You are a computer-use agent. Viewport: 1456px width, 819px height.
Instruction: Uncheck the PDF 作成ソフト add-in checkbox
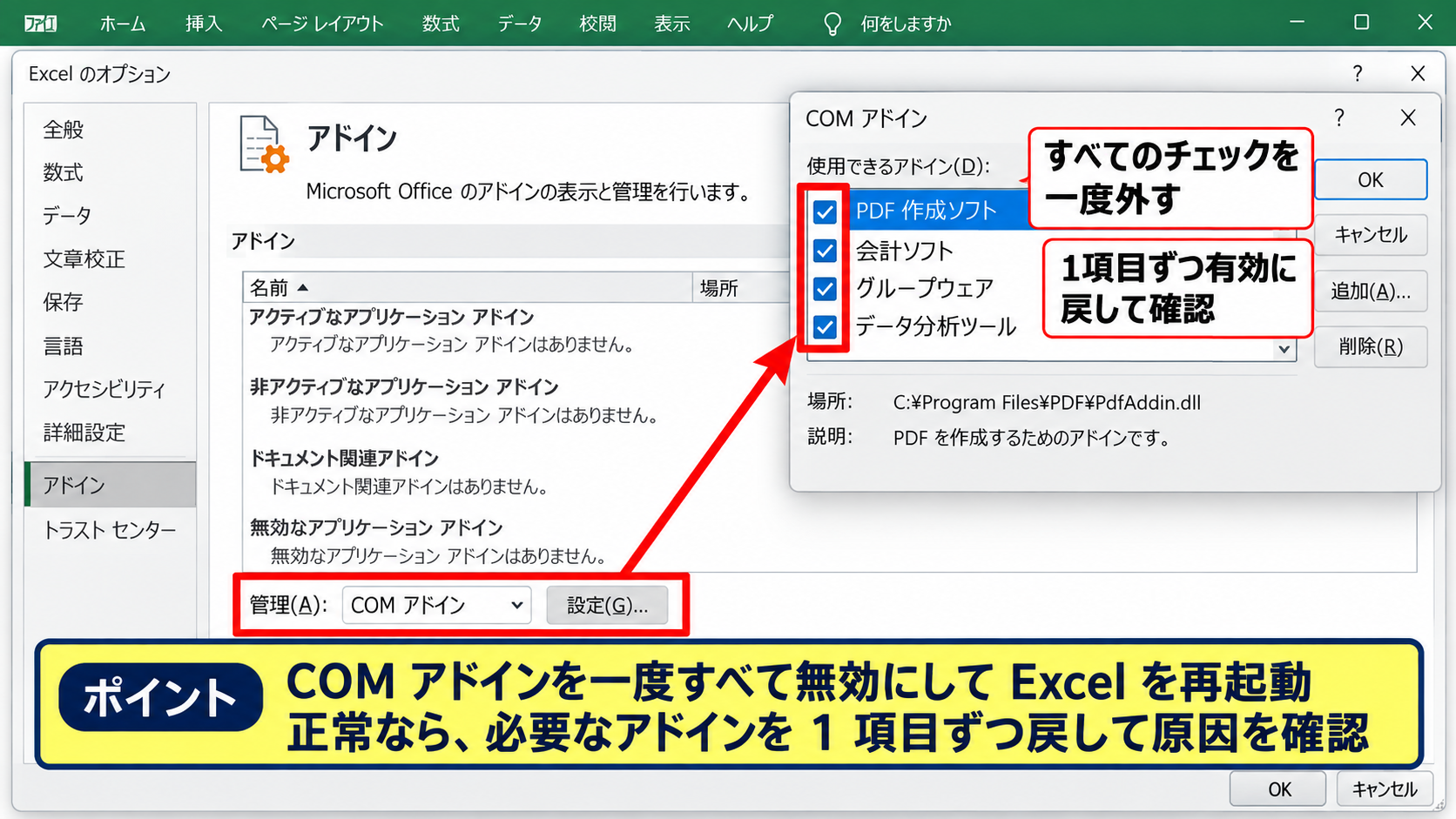(x=825, y=211)
